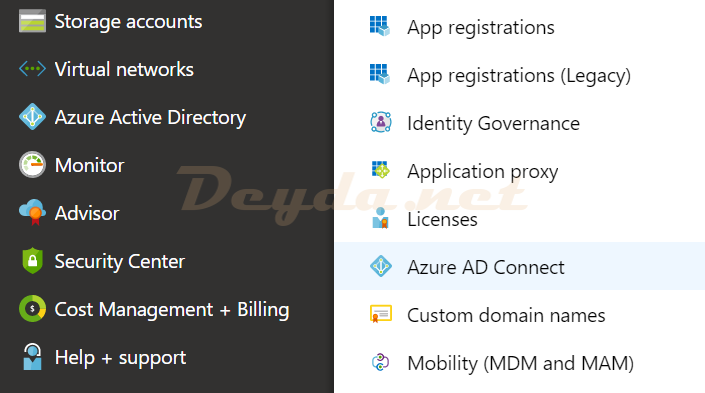Click the Storage accounts icon
The image size is (705, 393).
(x=32, y=21)
